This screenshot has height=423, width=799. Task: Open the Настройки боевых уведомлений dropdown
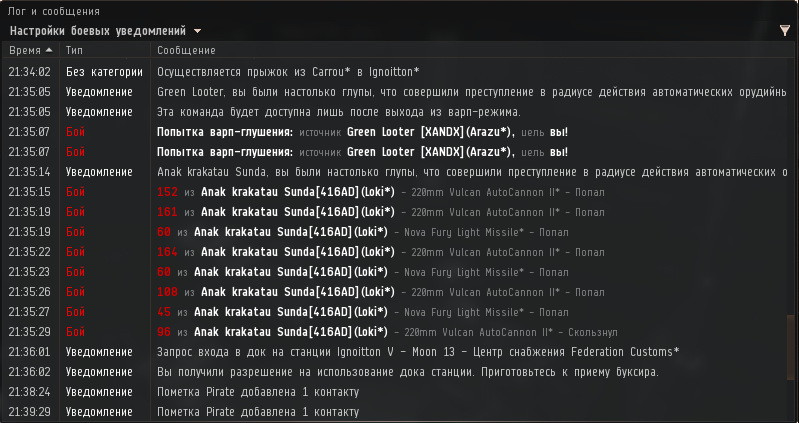point(105,31)
